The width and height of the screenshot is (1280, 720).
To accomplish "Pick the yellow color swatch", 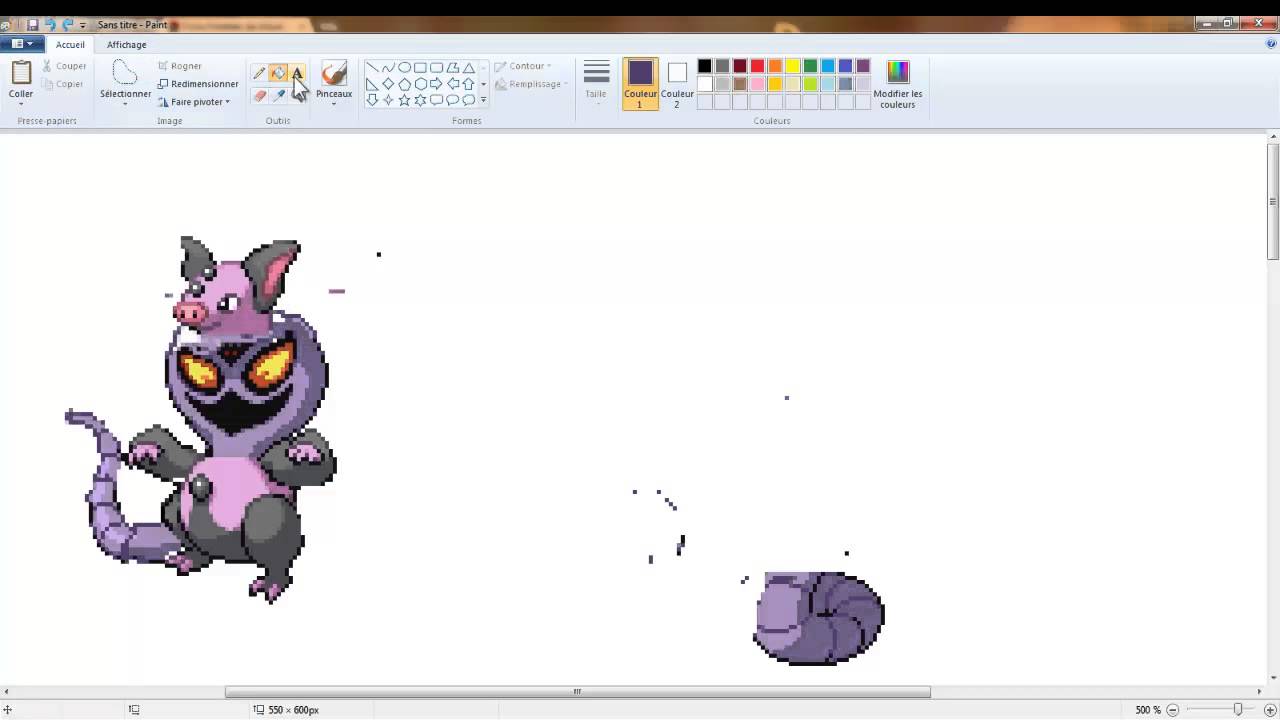I will coord(793,66).
